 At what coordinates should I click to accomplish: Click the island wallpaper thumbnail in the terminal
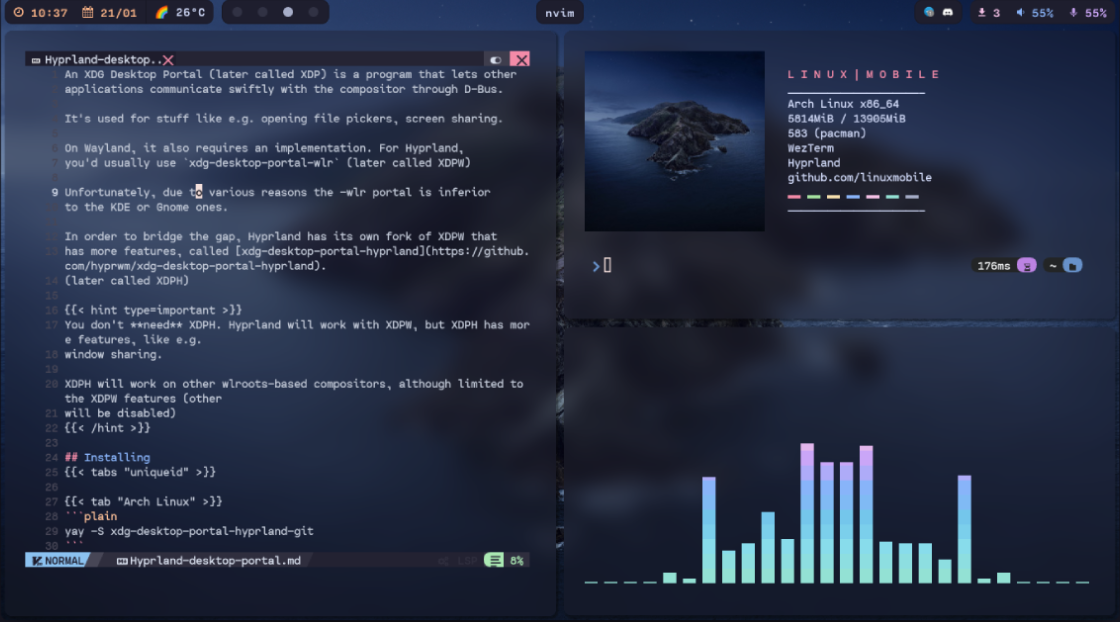[674, 141]
